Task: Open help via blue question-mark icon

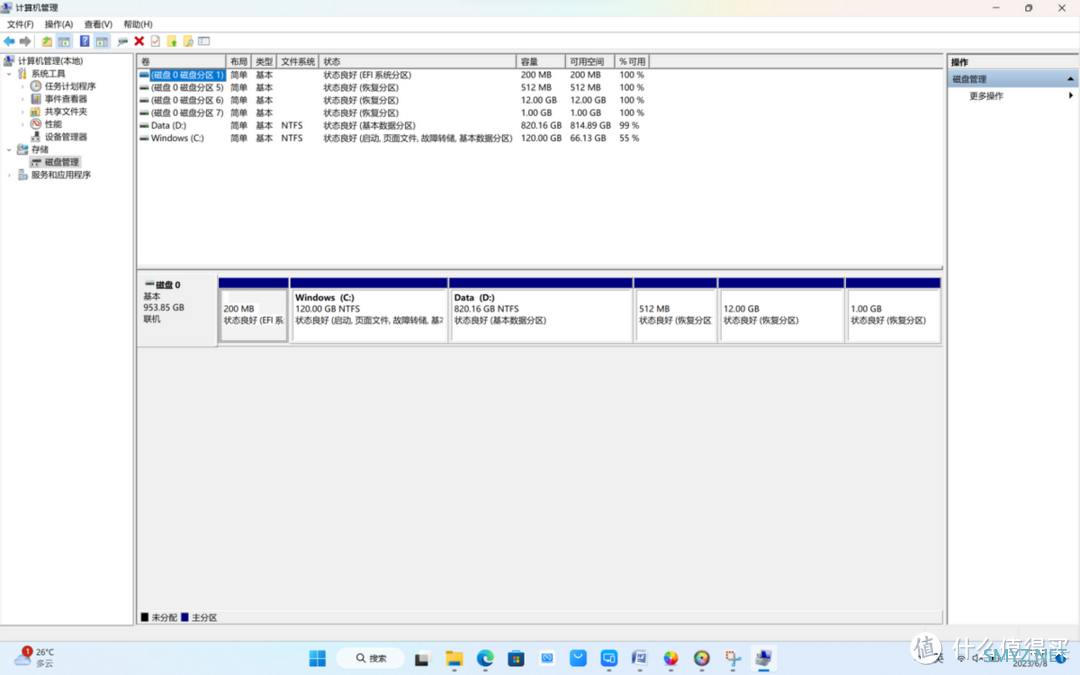Action: click(84, 41)
